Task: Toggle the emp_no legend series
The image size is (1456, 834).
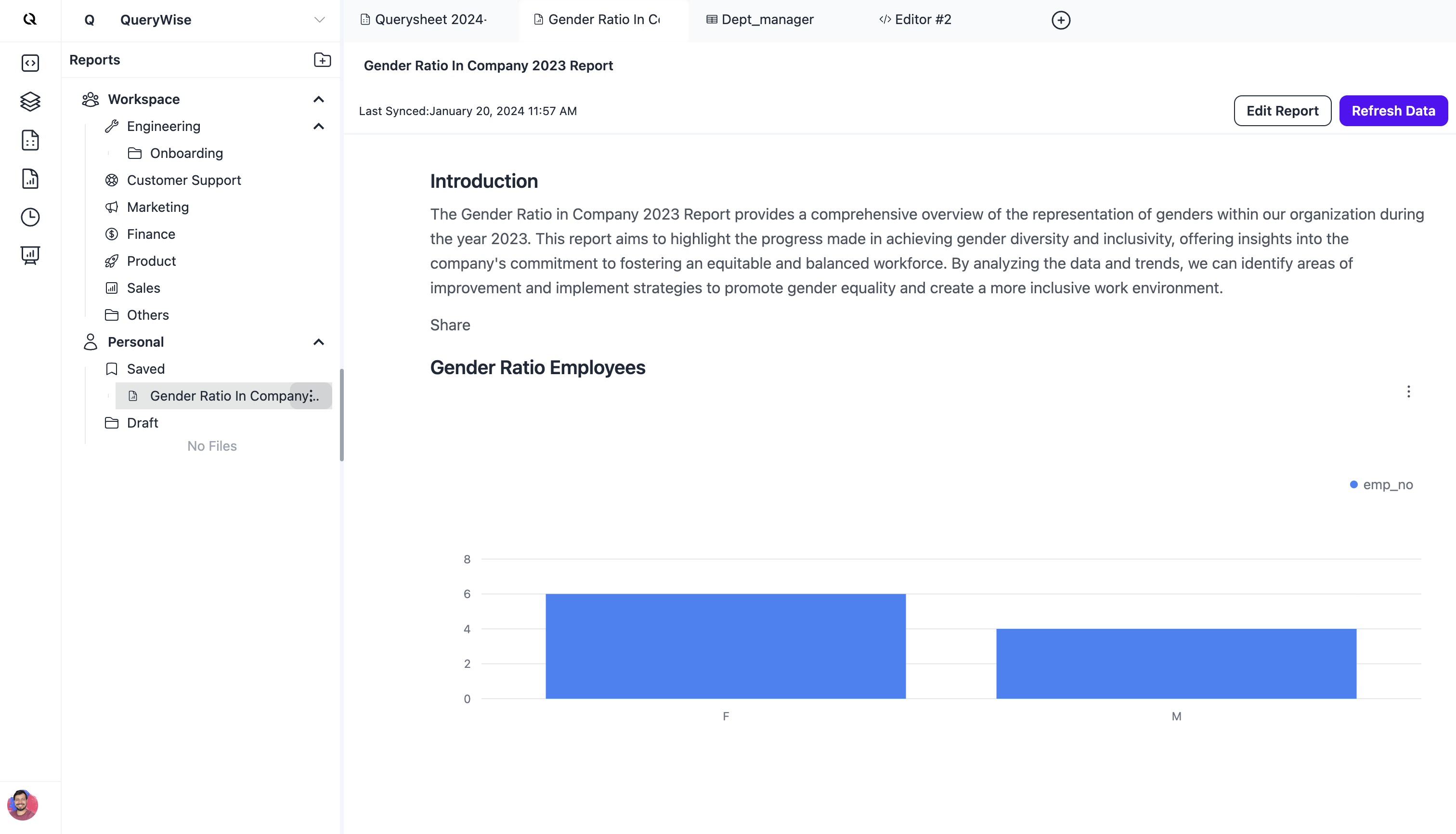Action: 1381,484
